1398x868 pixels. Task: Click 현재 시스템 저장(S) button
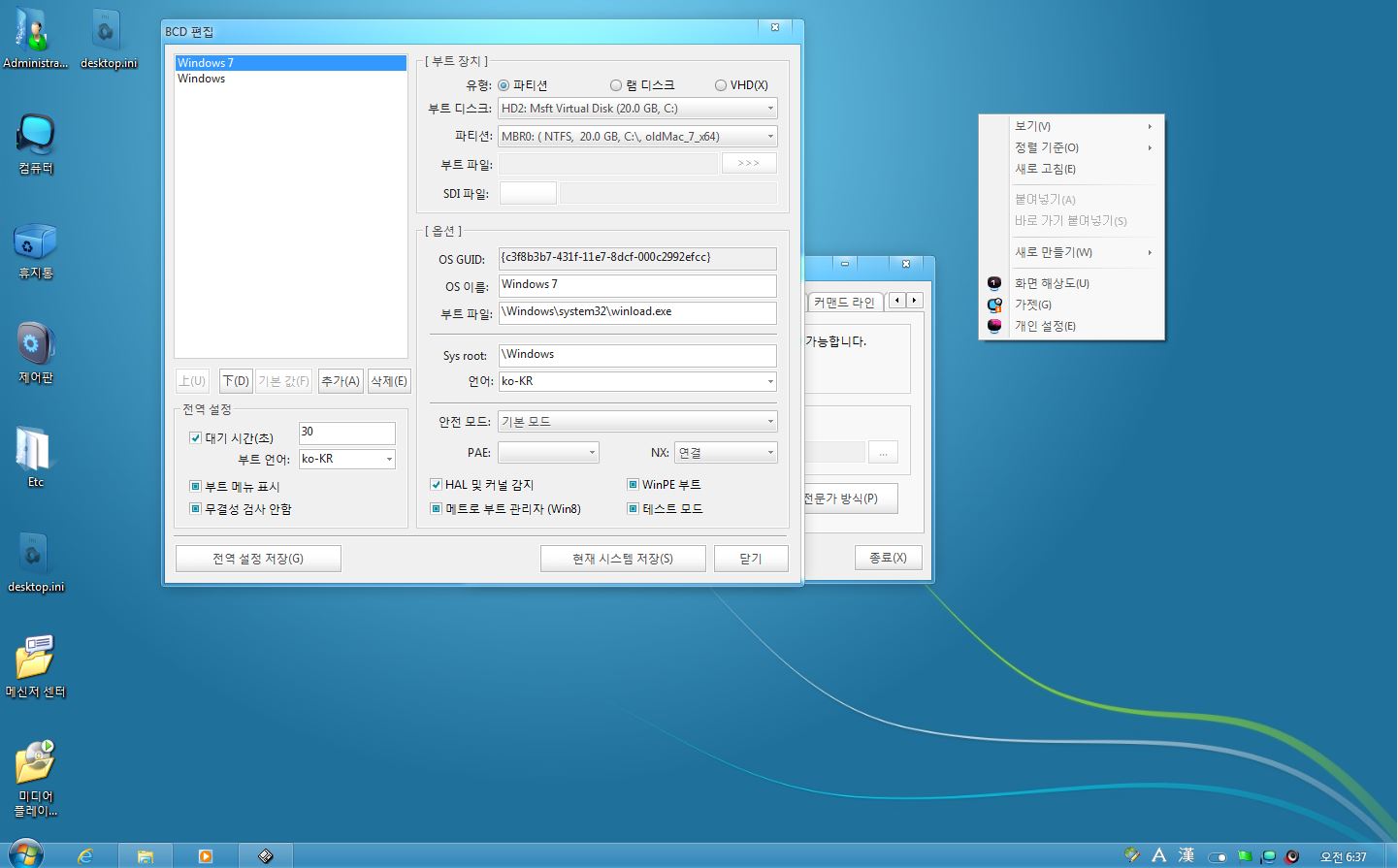point(623,559)
